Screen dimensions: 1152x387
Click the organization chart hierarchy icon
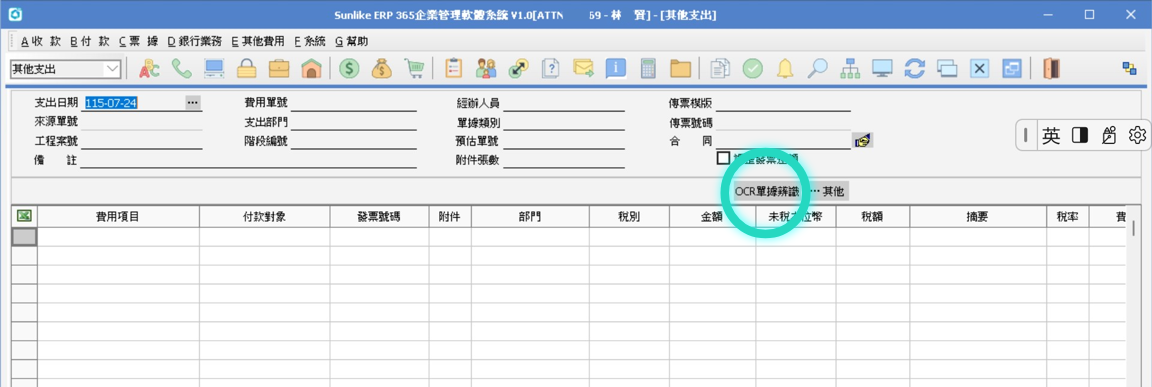pos(849,68)
